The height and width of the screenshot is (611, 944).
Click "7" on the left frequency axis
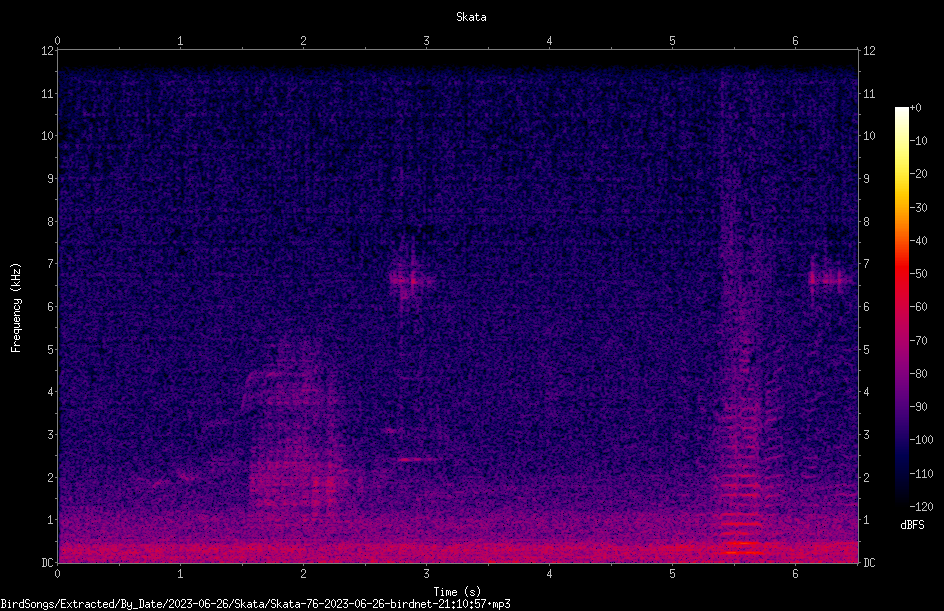pyautogui.click(x=50, y=264)
